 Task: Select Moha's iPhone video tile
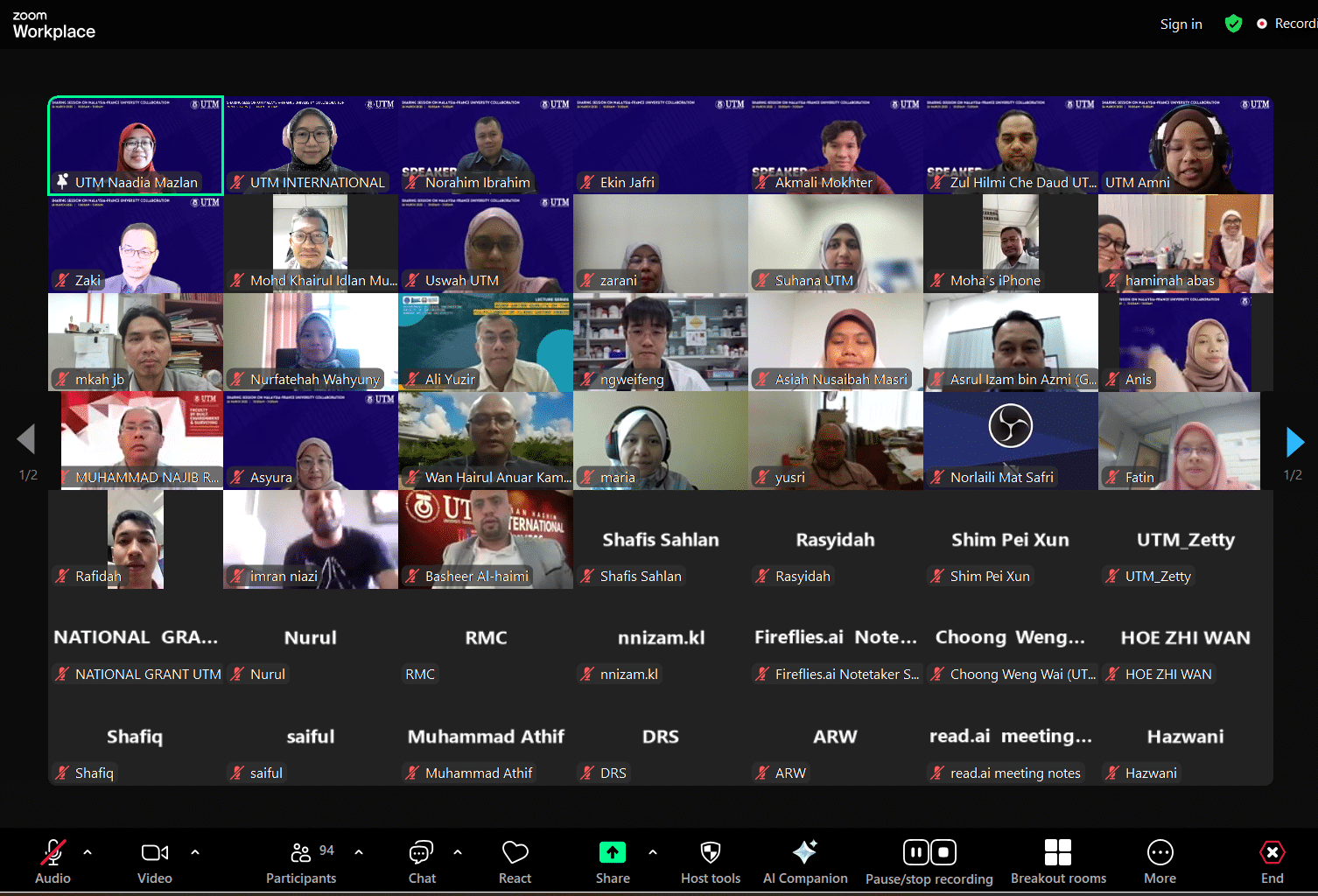click(x=1011, y=244)
